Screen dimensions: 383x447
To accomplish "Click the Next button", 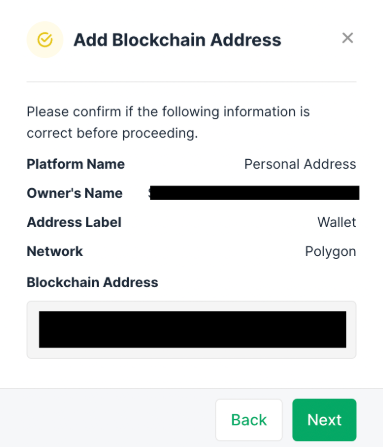I will tap(324, 420).
